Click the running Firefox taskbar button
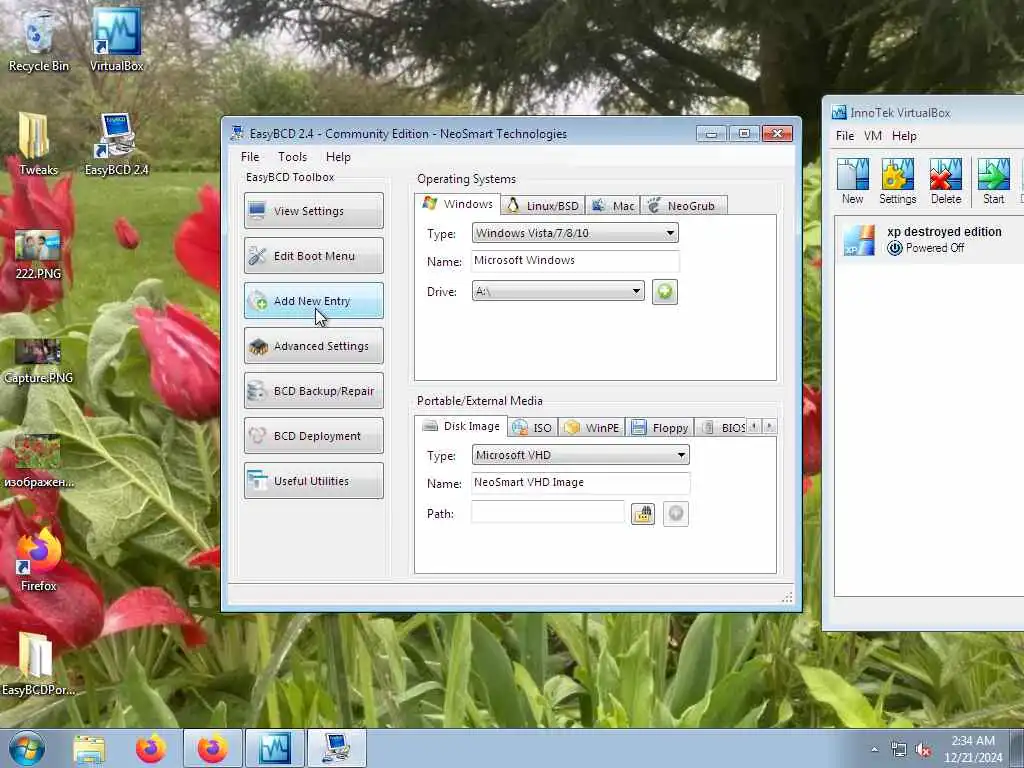The height and width of the screenshot is (768, 1024). tap(213, 748)
